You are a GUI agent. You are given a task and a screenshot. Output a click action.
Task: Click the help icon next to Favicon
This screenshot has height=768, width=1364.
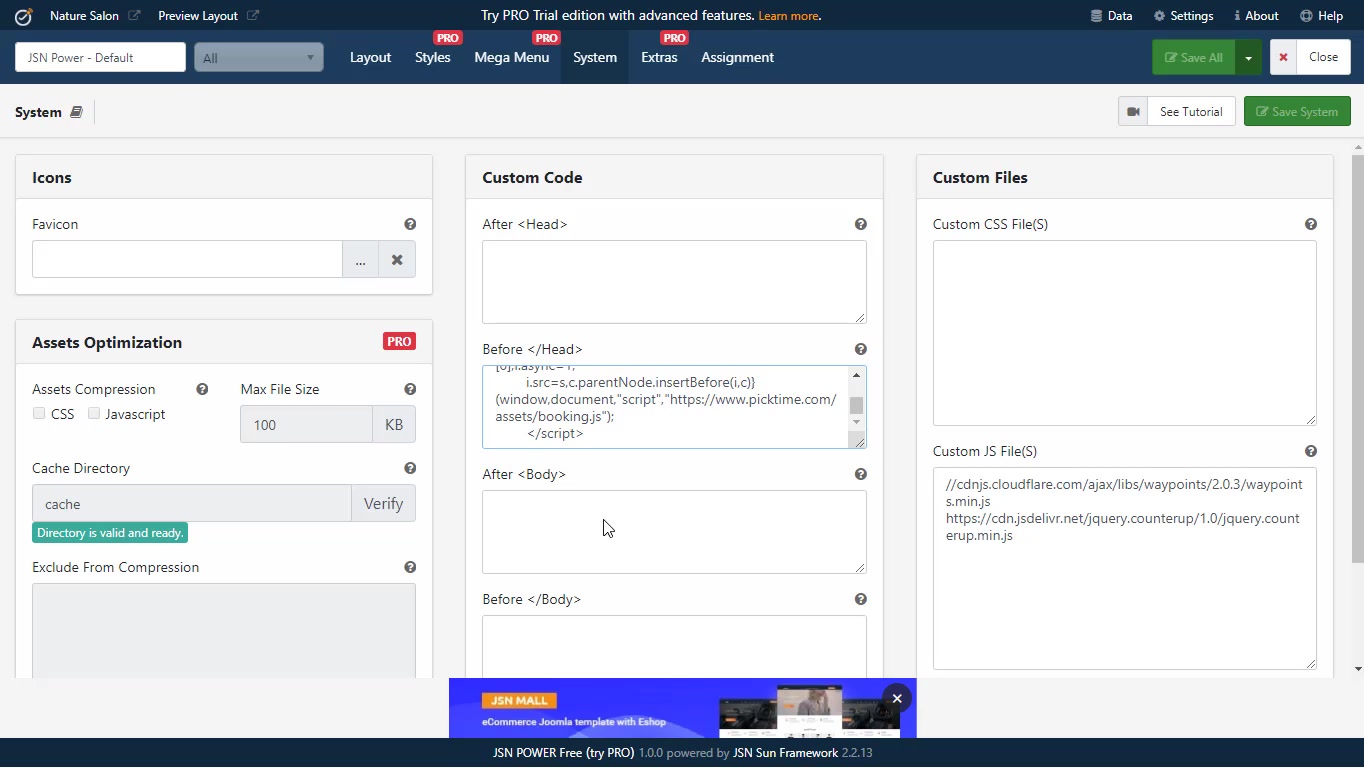pyautogui.click(x=410, y=225)
